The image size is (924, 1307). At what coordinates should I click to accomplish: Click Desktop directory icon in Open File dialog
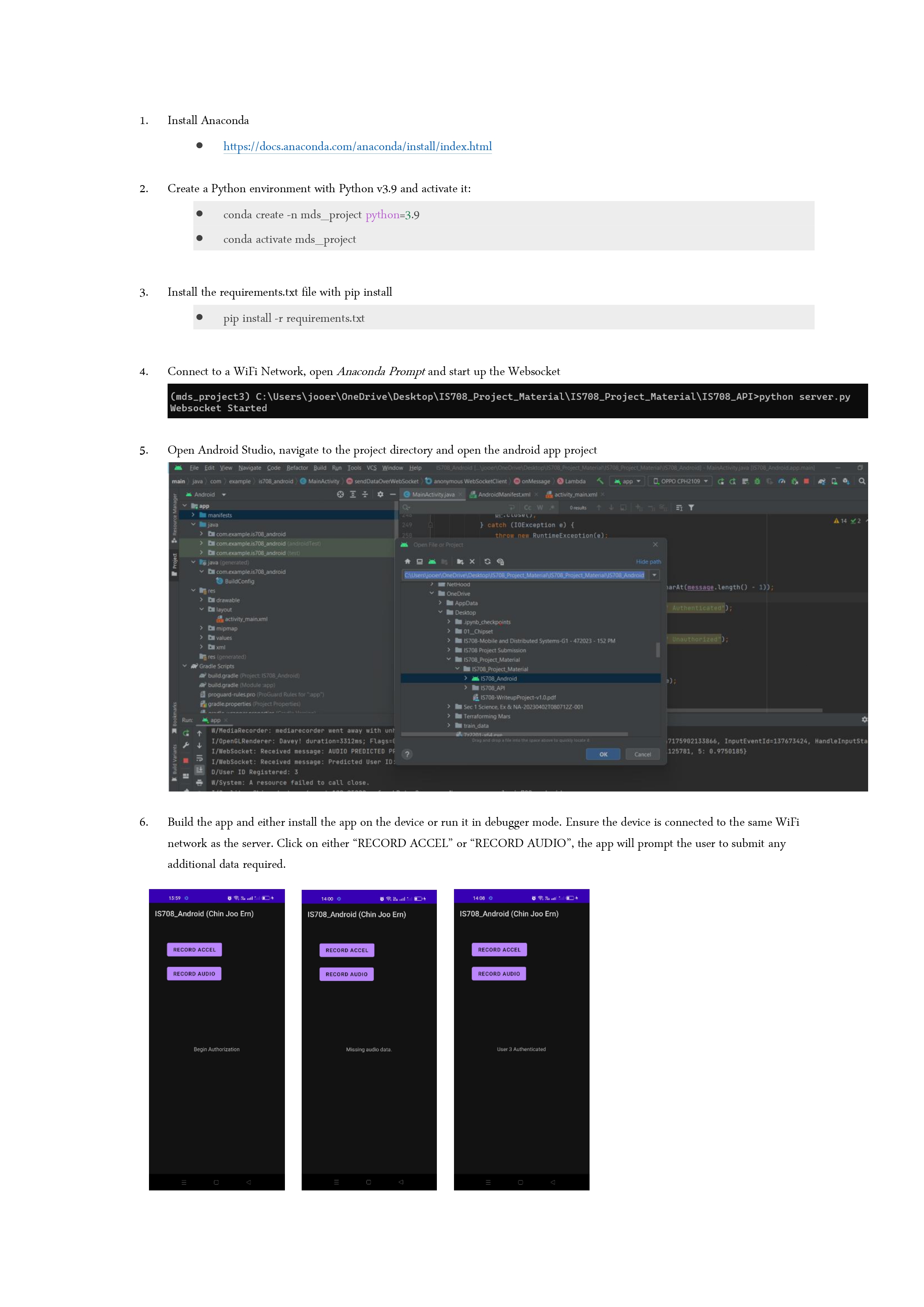click(x=420, y=561)
